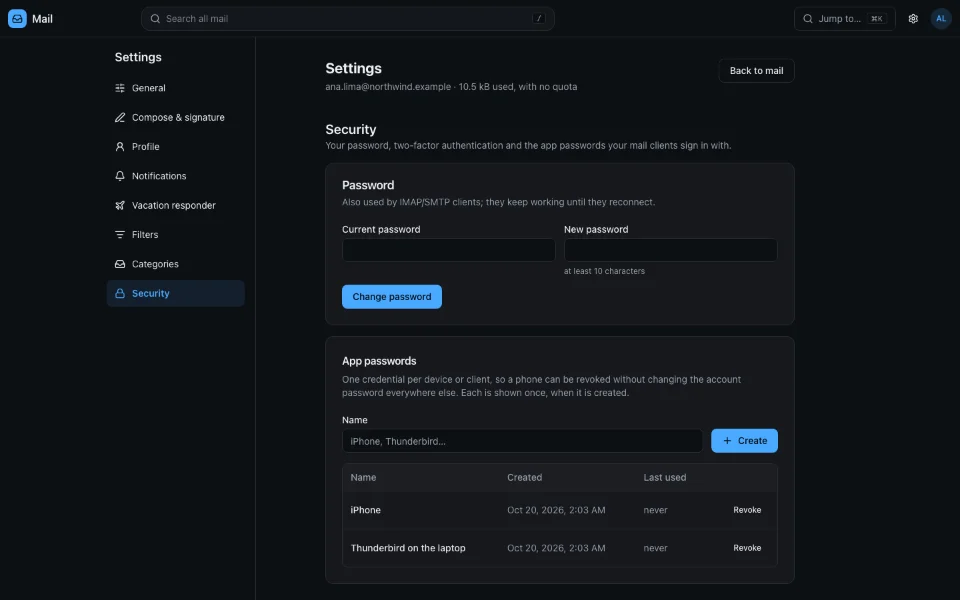Image resolution: width=960 pixels, height=600 pixels.
Task: Click the ana.lima@northwind.example account text
Action: (388, 87)
